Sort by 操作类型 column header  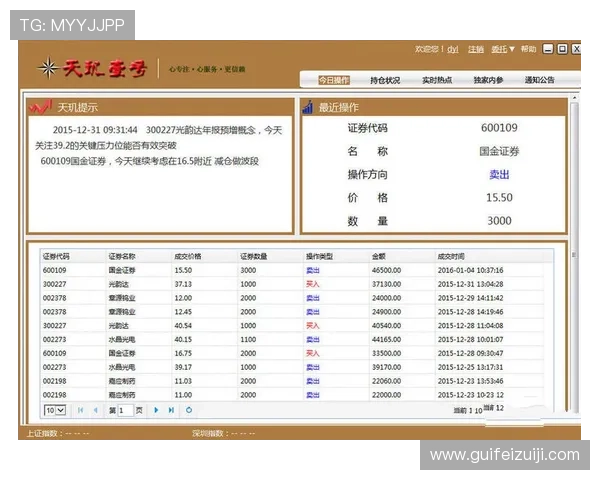tap(320, 256)
